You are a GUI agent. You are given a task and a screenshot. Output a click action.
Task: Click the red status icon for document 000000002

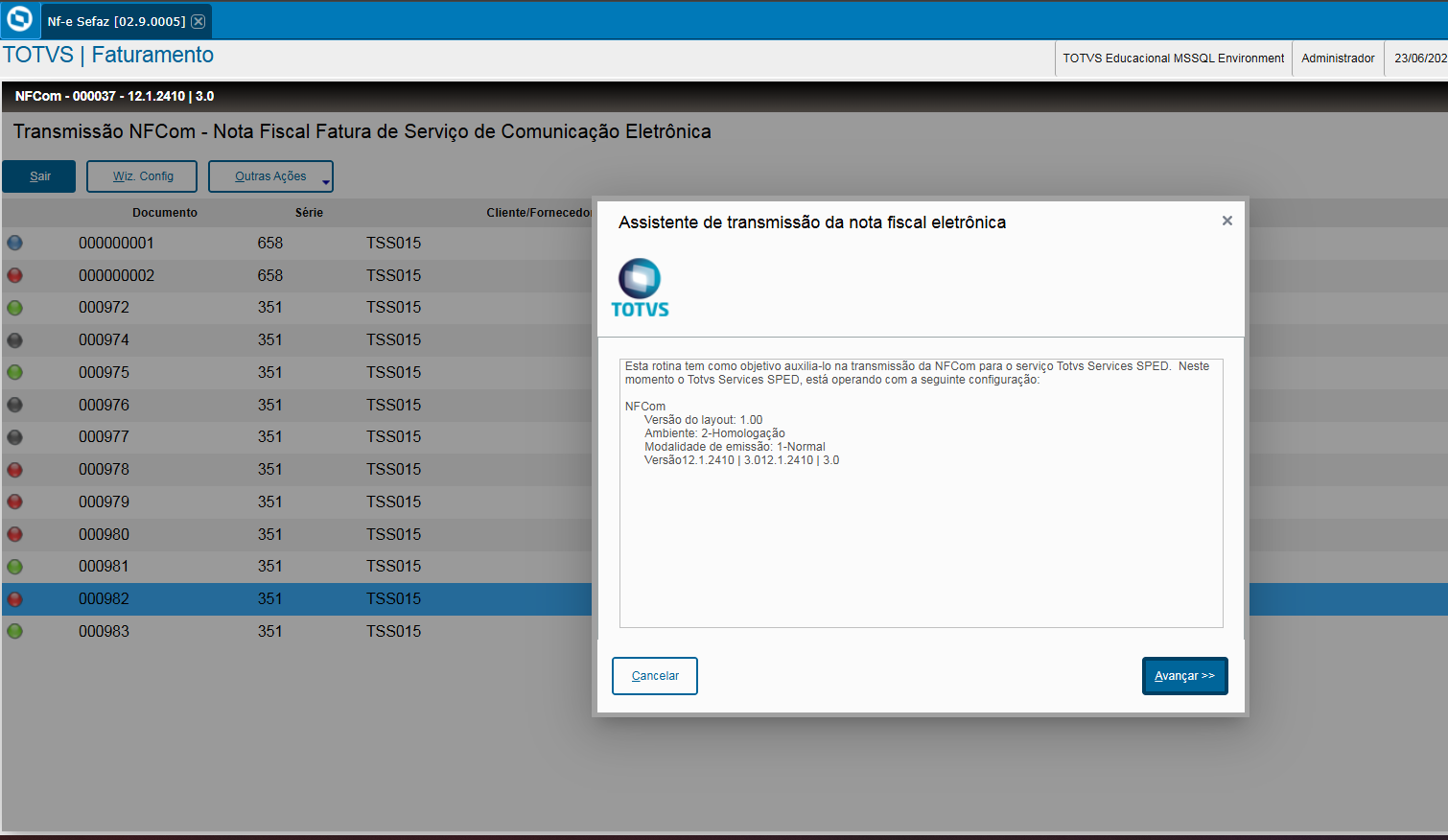[x=15, y=276]
